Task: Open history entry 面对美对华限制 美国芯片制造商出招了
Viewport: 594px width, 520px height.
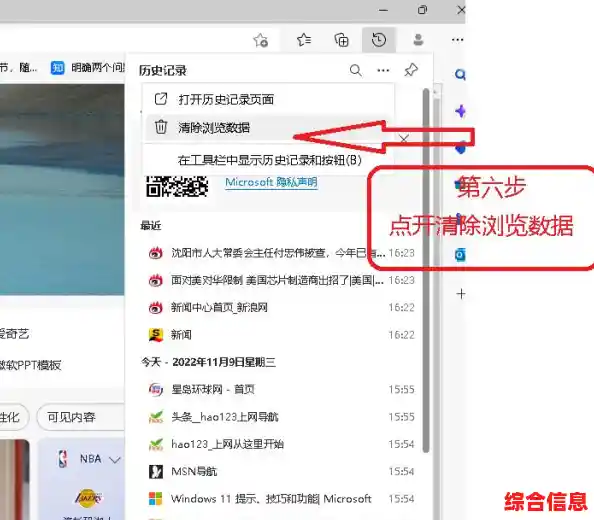Action: point(281,280)
